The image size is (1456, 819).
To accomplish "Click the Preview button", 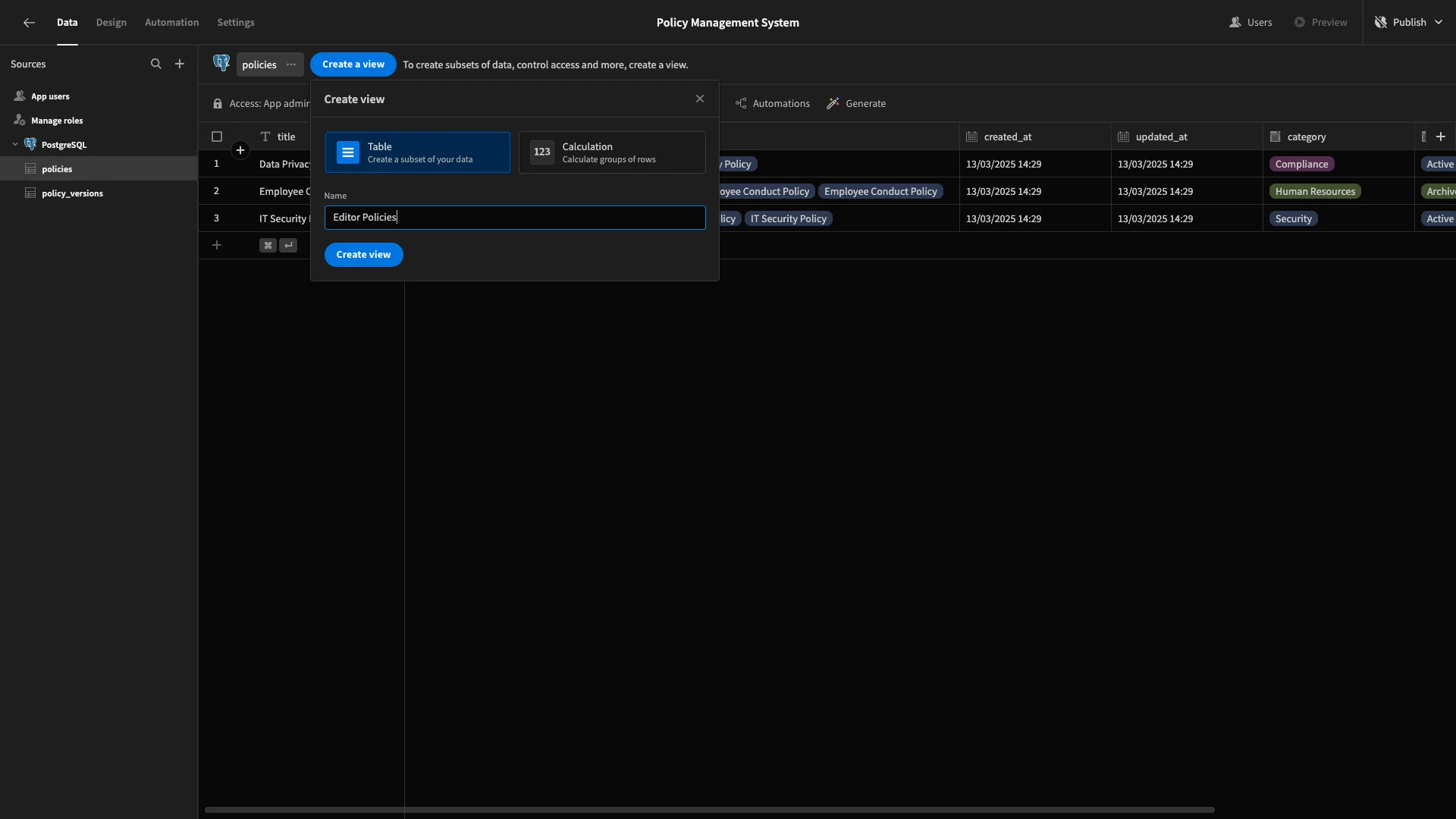I will pos(1320,23).
